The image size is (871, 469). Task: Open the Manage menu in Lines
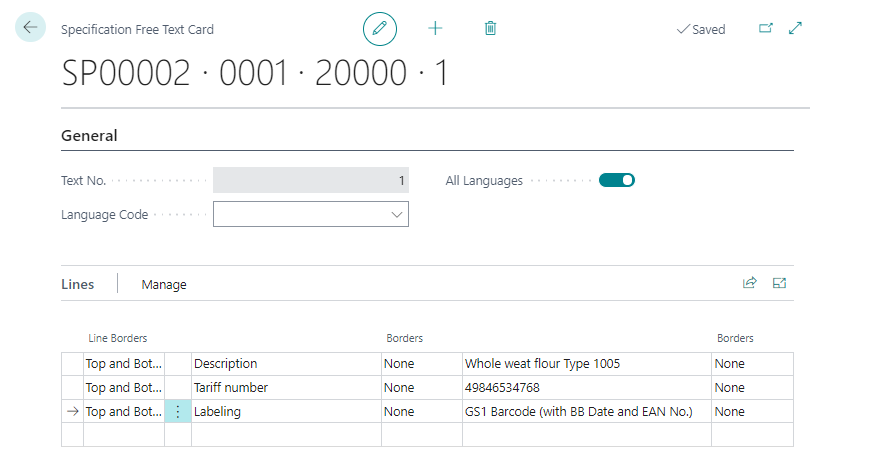pyautogui.click(x=164, y=285)
